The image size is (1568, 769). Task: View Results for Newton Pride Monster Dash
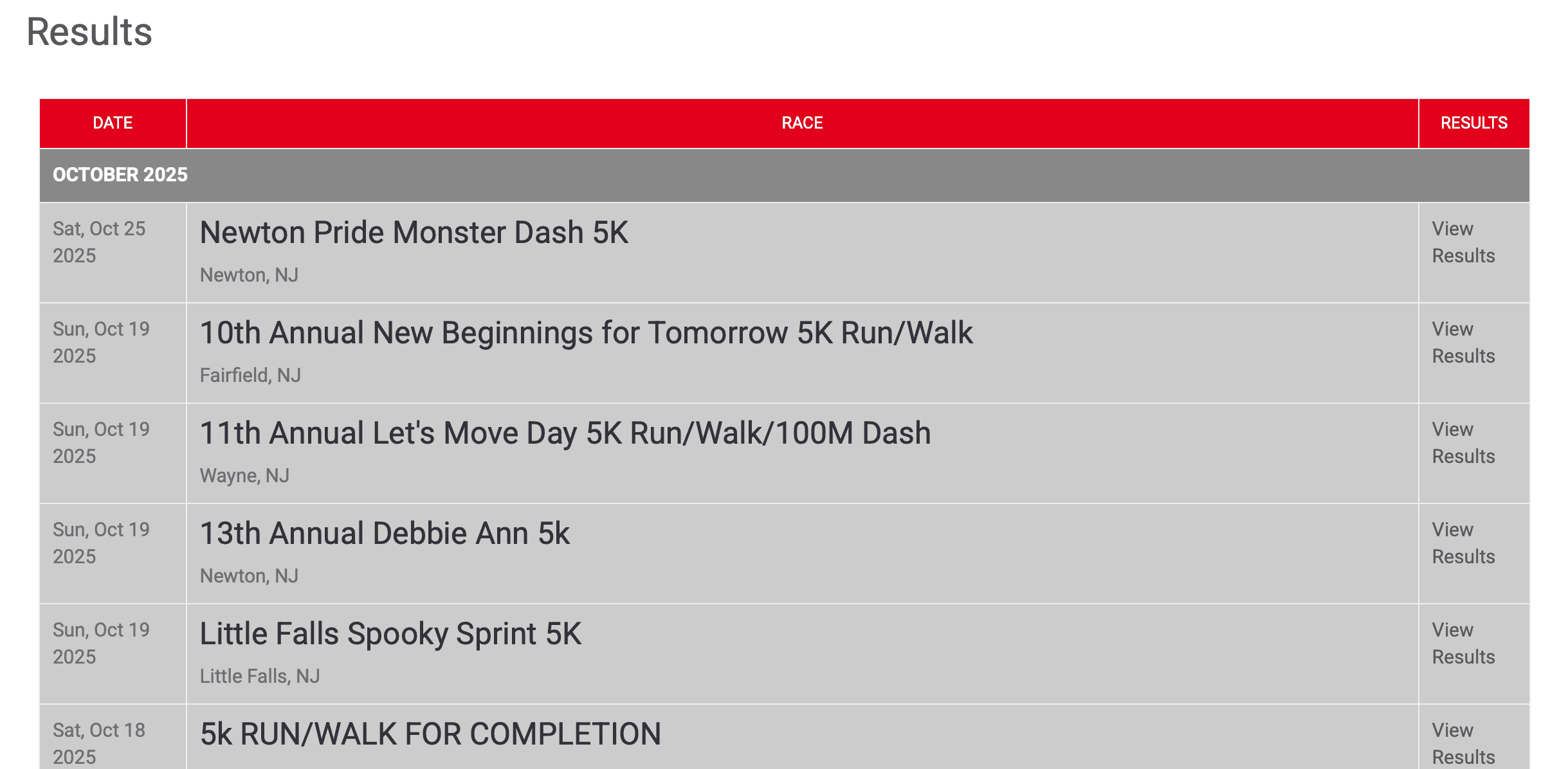click(1463, 242)
